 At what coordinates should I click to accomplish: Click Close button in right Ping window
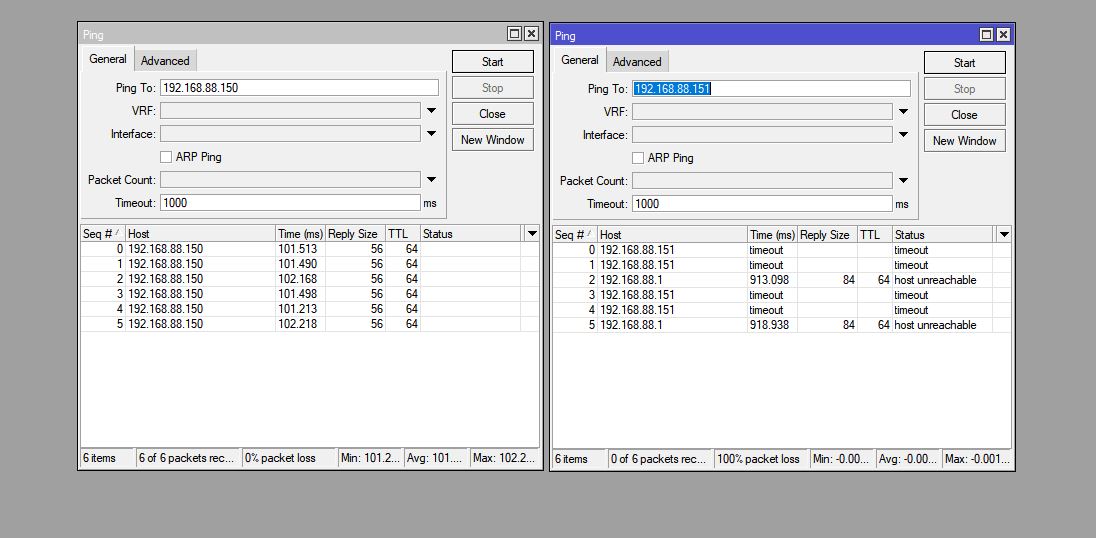pos(965,115)
